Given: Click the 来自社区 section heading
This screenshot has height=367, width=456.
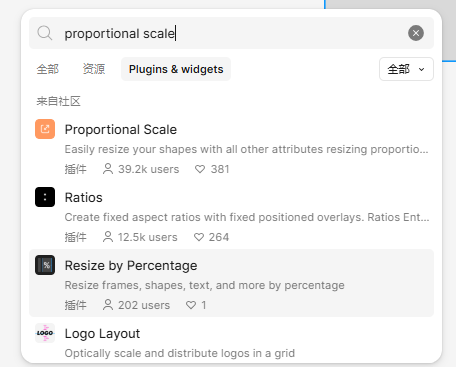Looking at the screenshot, I should pyautogui.click(x=58, y=101).
